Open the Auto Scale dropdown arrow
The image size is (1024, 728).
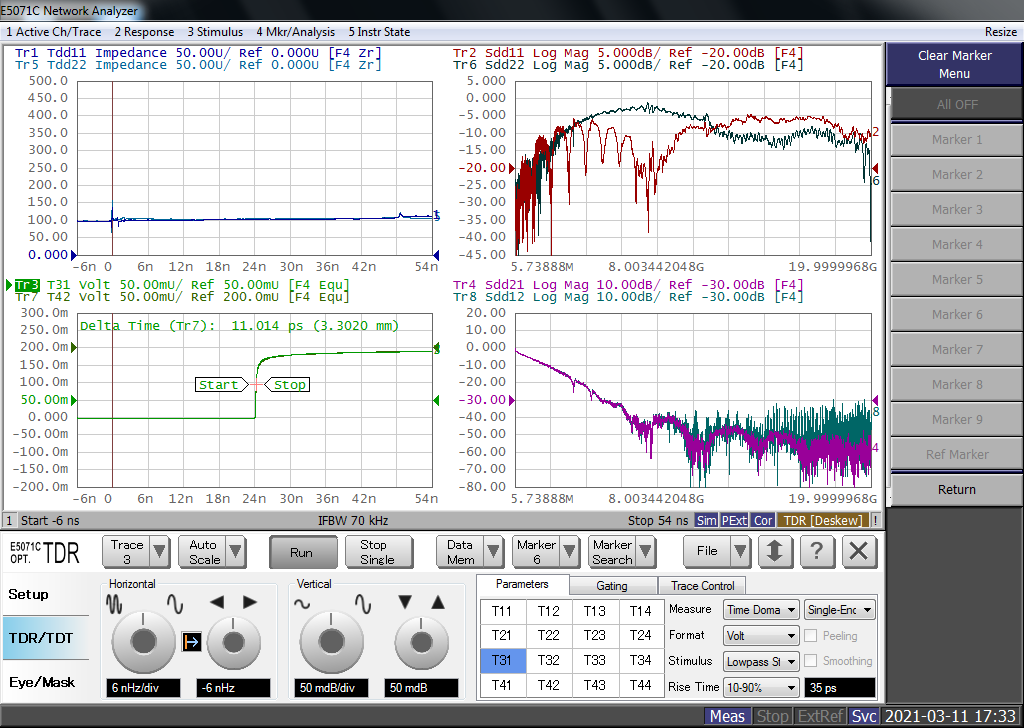coord(236,551)
